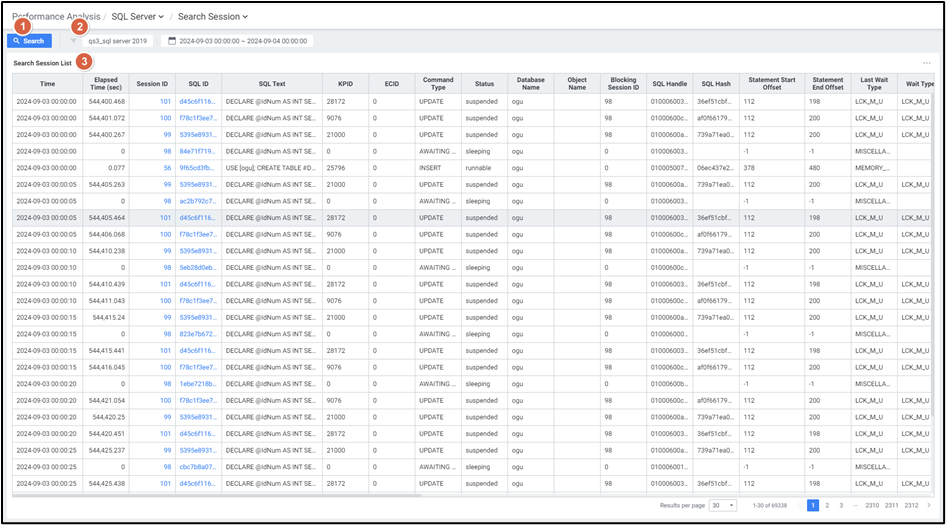Go to page 2 of results
This screenshot has height=525, width=946.
(827, 505)
